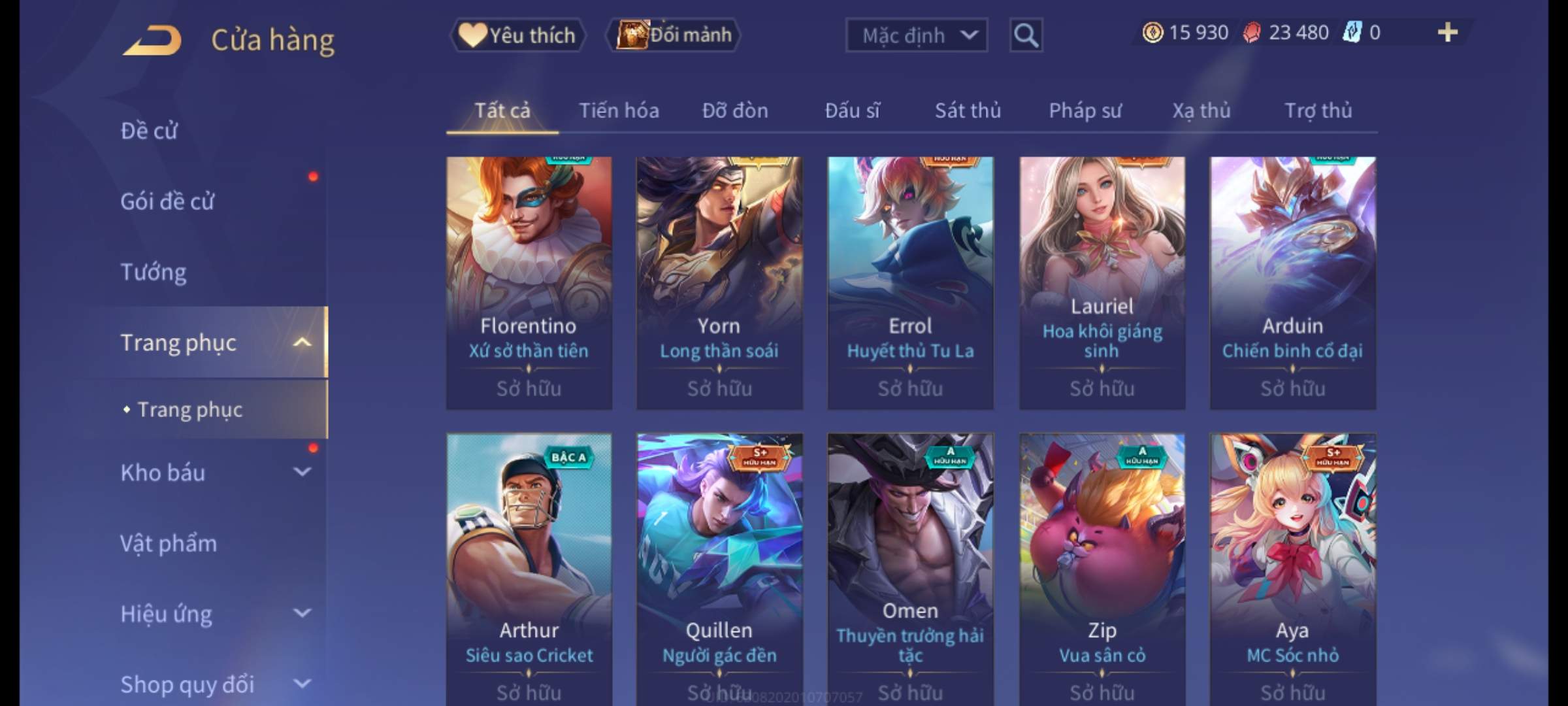1568x706 pixels.
Task: Expand the Hiệu ứng sidebar section
Action: pyautogui.click(x=302, y=613)
